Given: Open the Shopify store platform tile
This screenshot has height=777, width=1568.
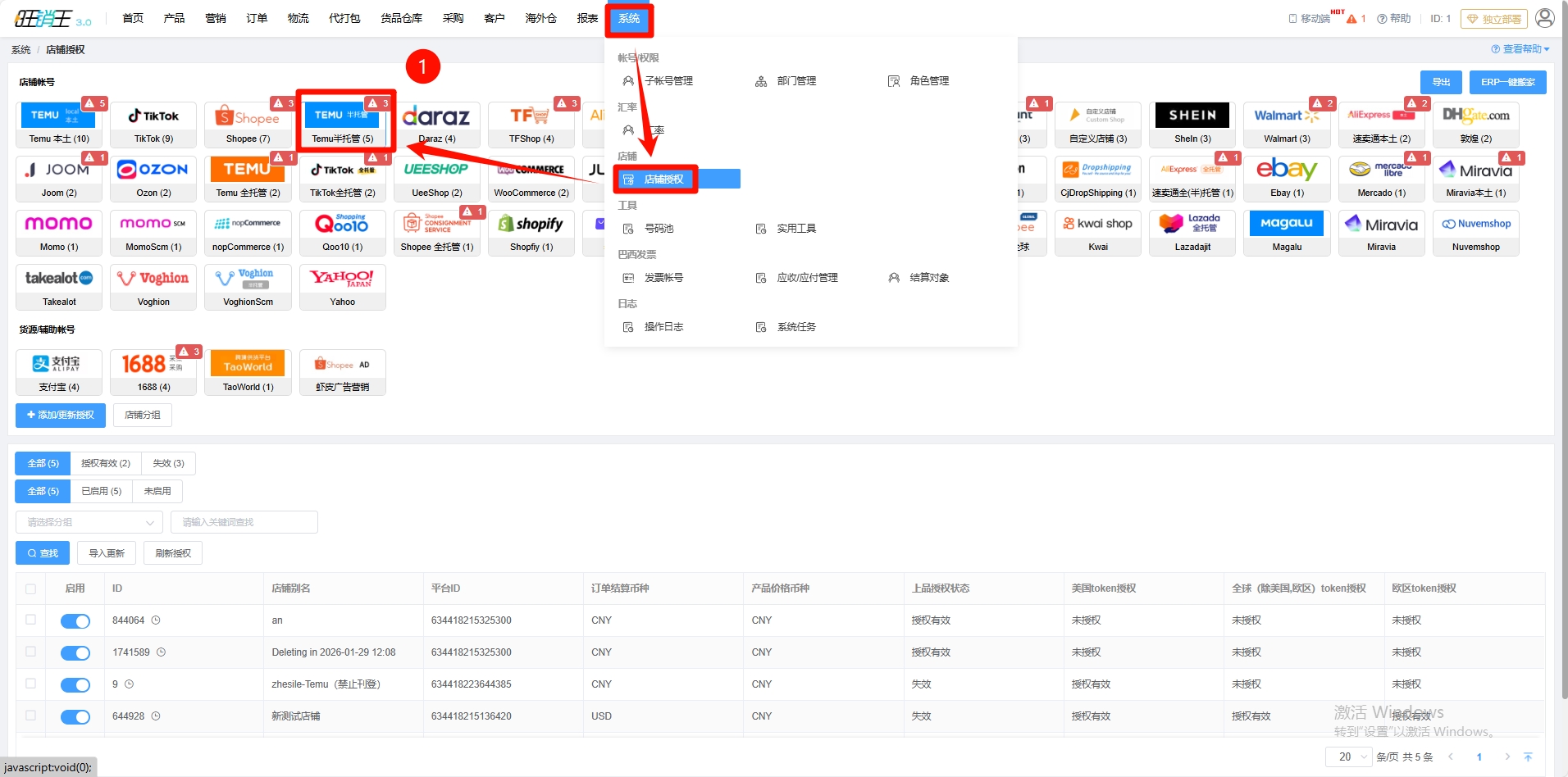Looking at the screenshot, I should coord(531,232).
